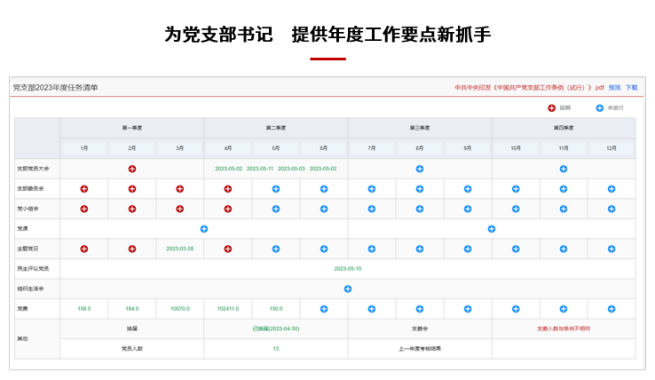655x380 pixels.
Task: Add 党小组会 record for 8月
Action: [420, 209]
